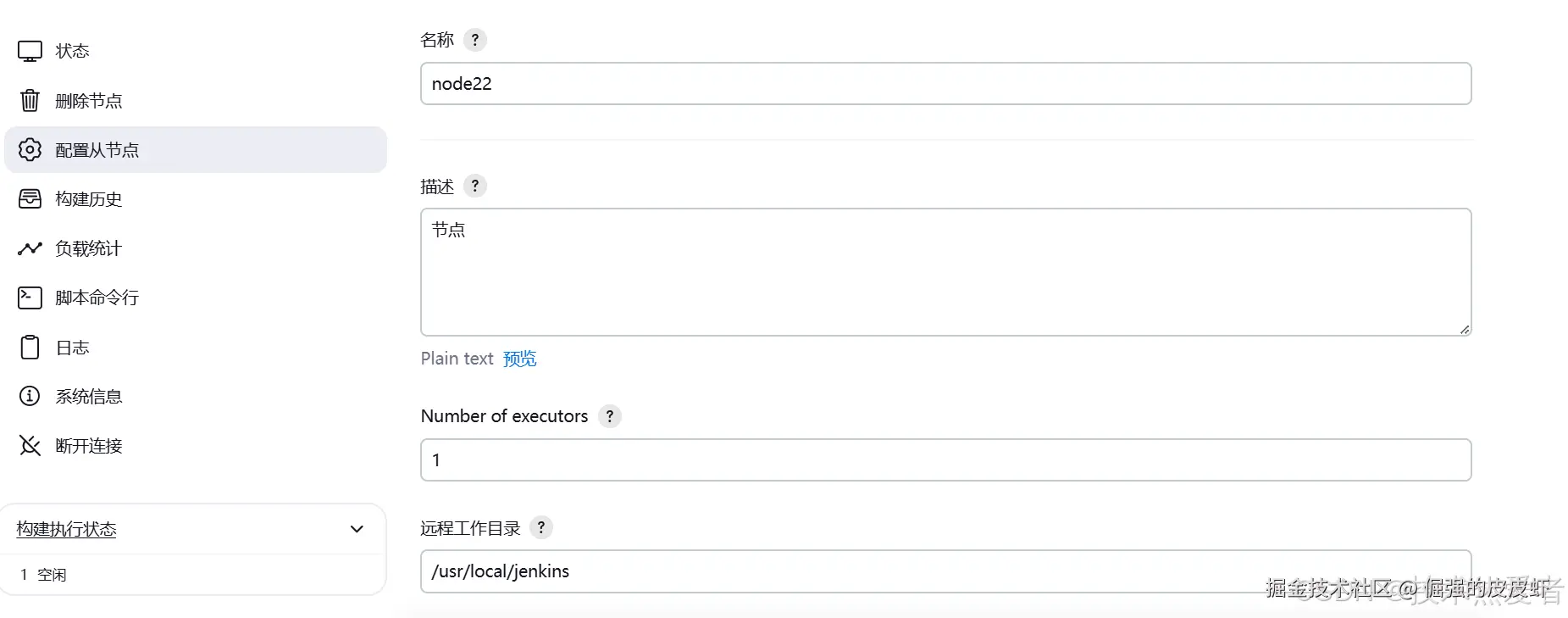The height and width of the screenshot is (618, 1568).
Task: Select the 负载统计 menu item
Action: click(x=88, y=248)
